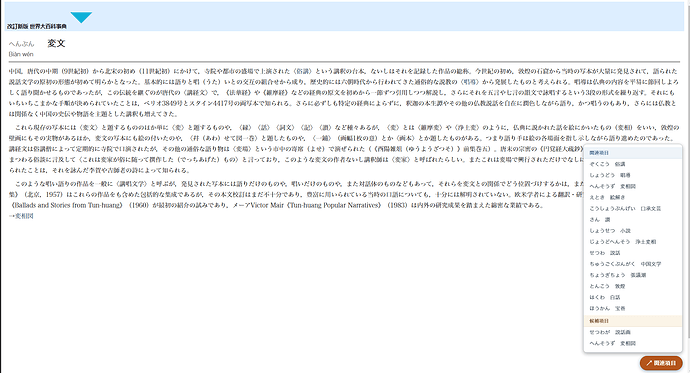The width and height of the screenshot is (690, 373).
Task: Click the 改訂新版 世界大百科事典 source label
Action: point(37,26)
